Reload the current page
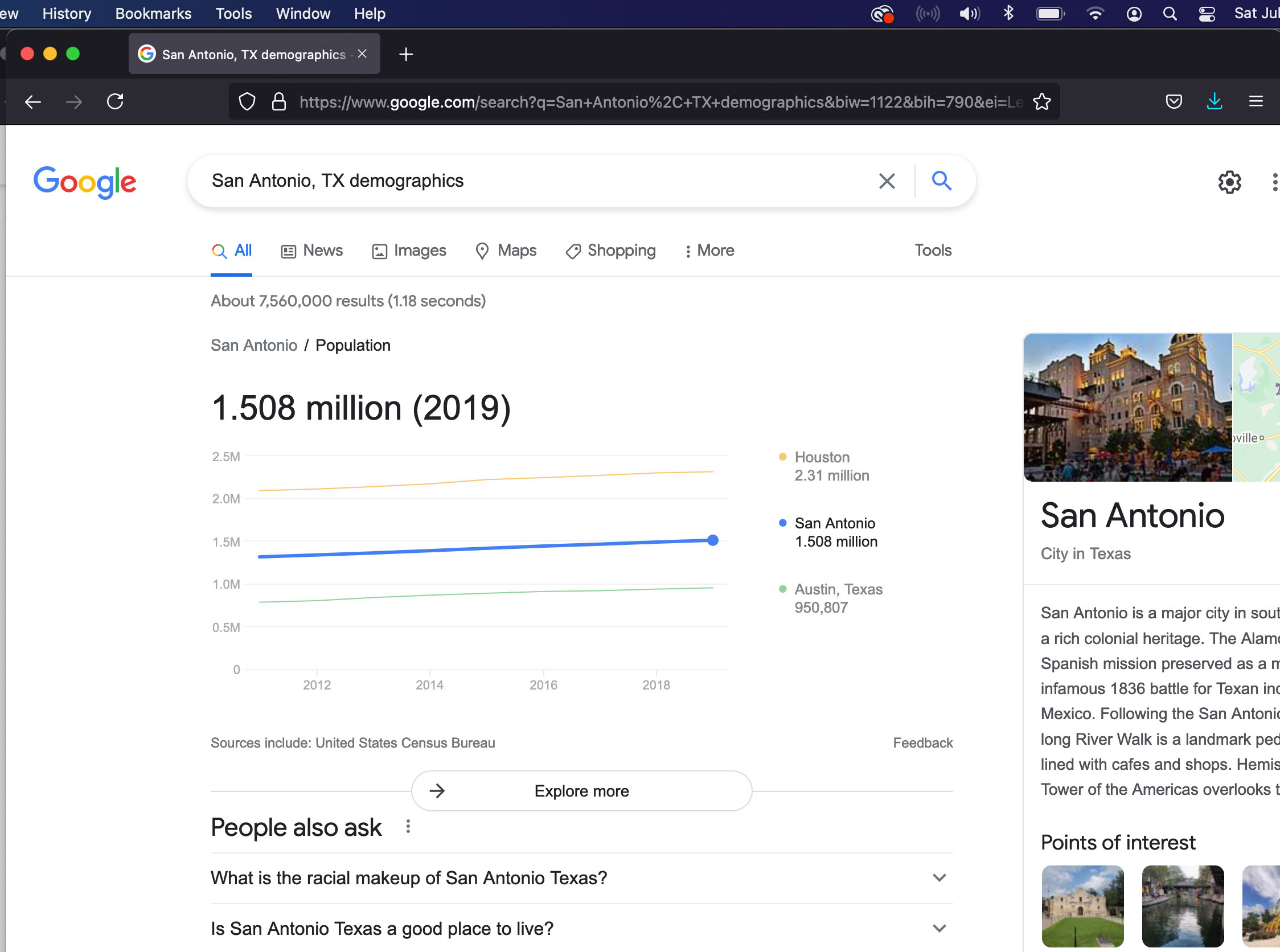 click(115, 102)
